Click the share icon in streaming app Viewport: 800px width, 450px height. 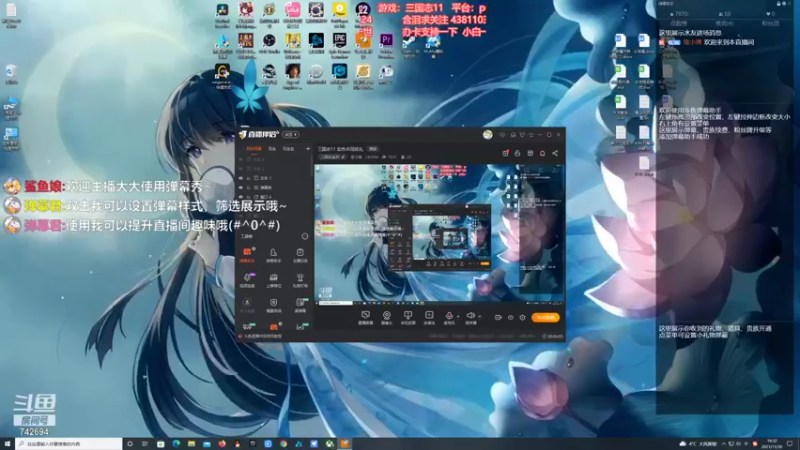555,153
